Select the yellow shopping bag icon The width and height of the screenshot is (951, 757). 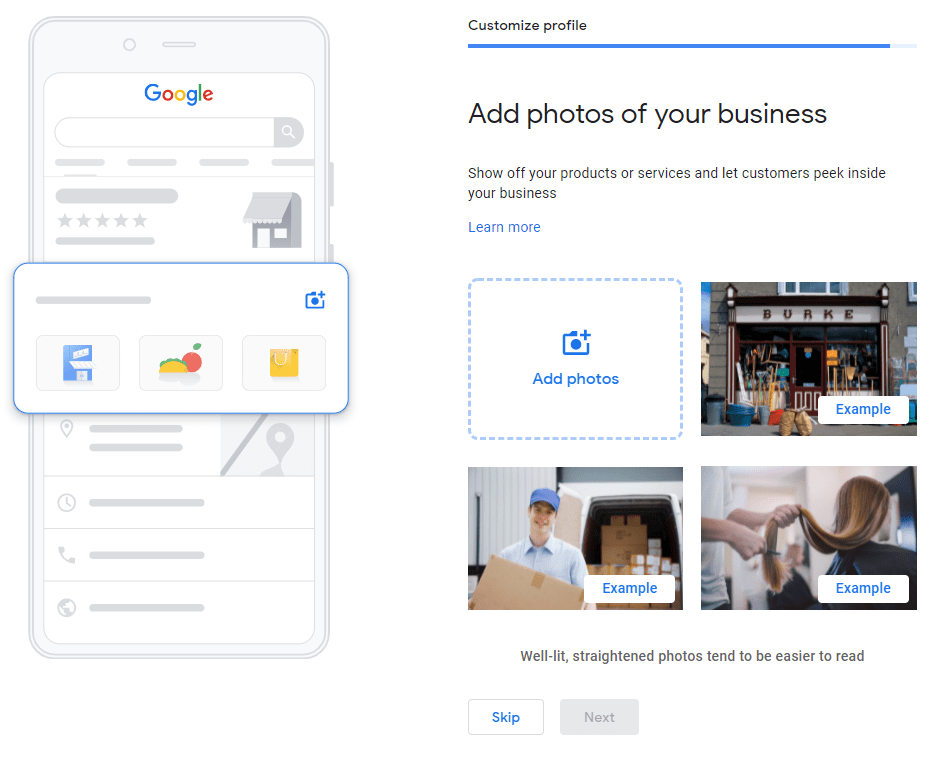[x=283, y=363]
